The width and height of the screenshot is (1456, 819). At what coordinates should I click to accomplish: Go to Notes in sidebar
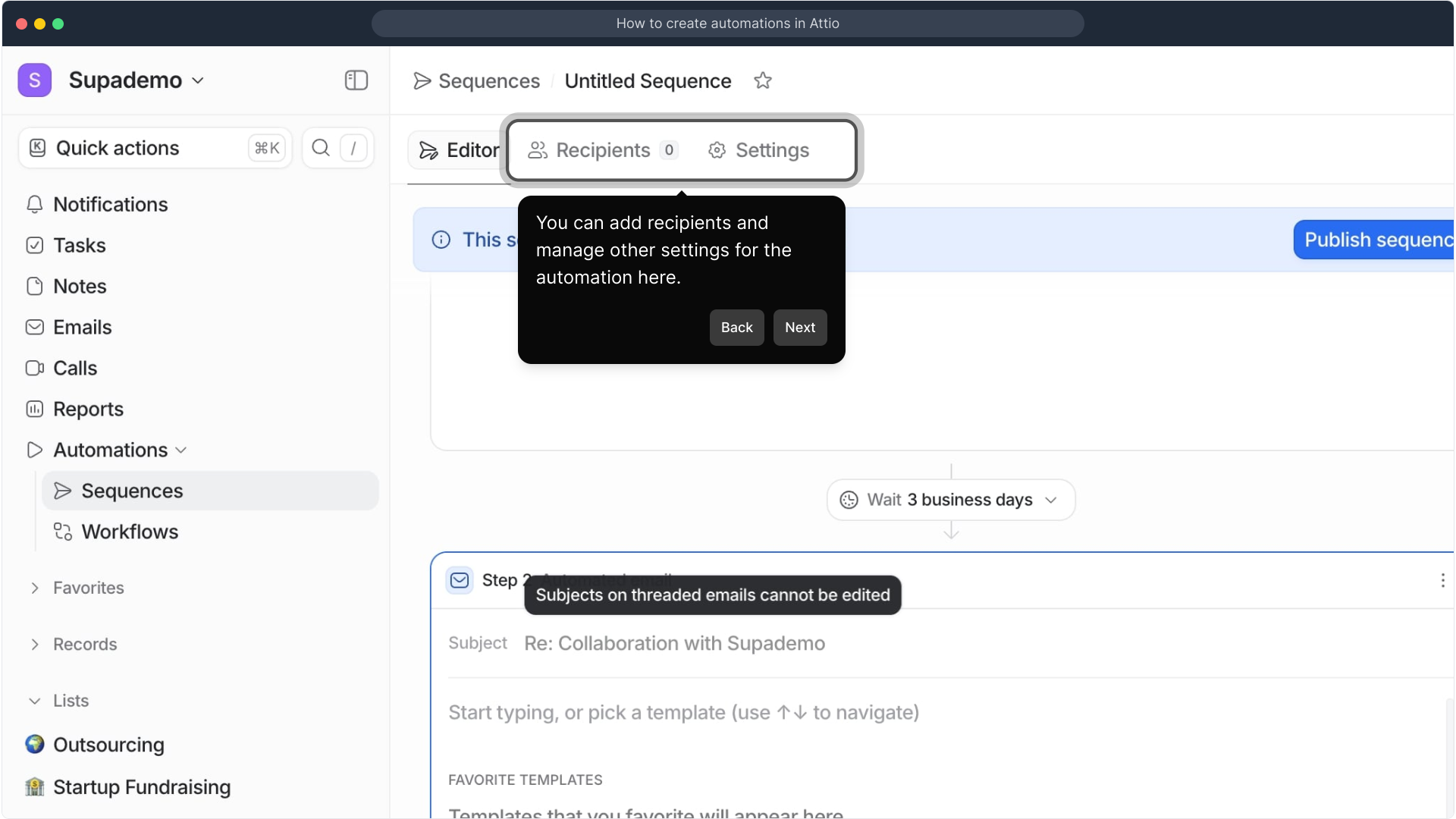tap(80, 287)
